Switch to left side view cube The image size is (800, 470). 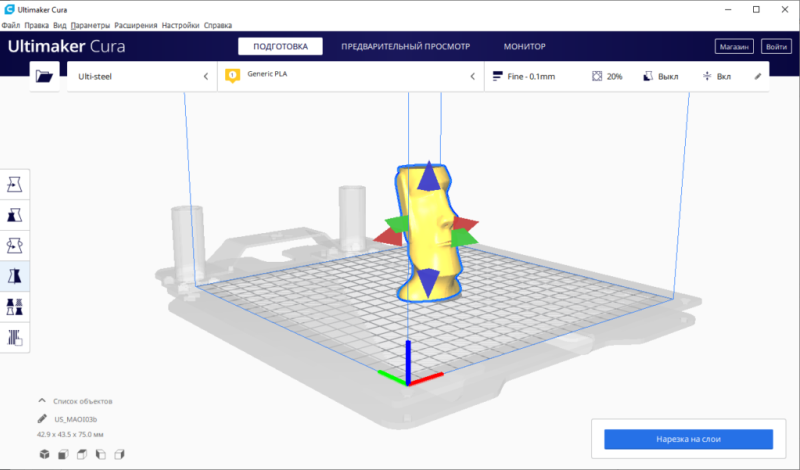[101, 454]
